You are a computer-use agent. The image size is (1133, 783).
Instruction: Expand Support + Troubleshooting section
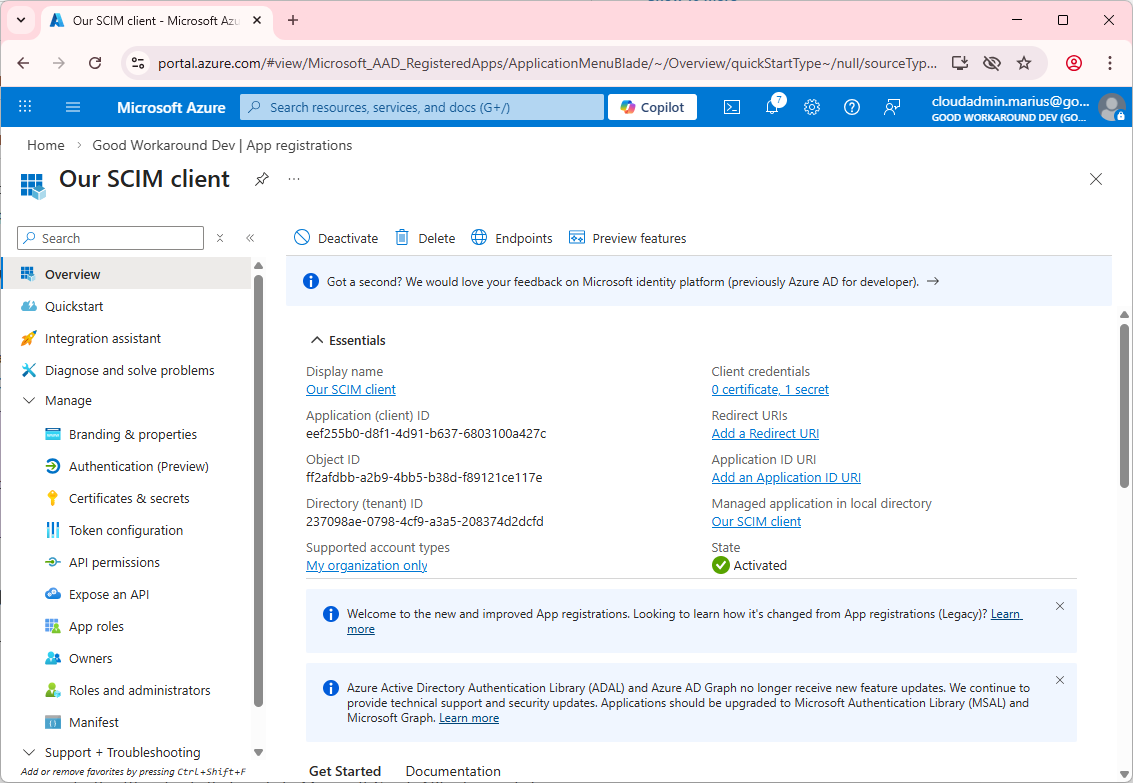(28, 752)
